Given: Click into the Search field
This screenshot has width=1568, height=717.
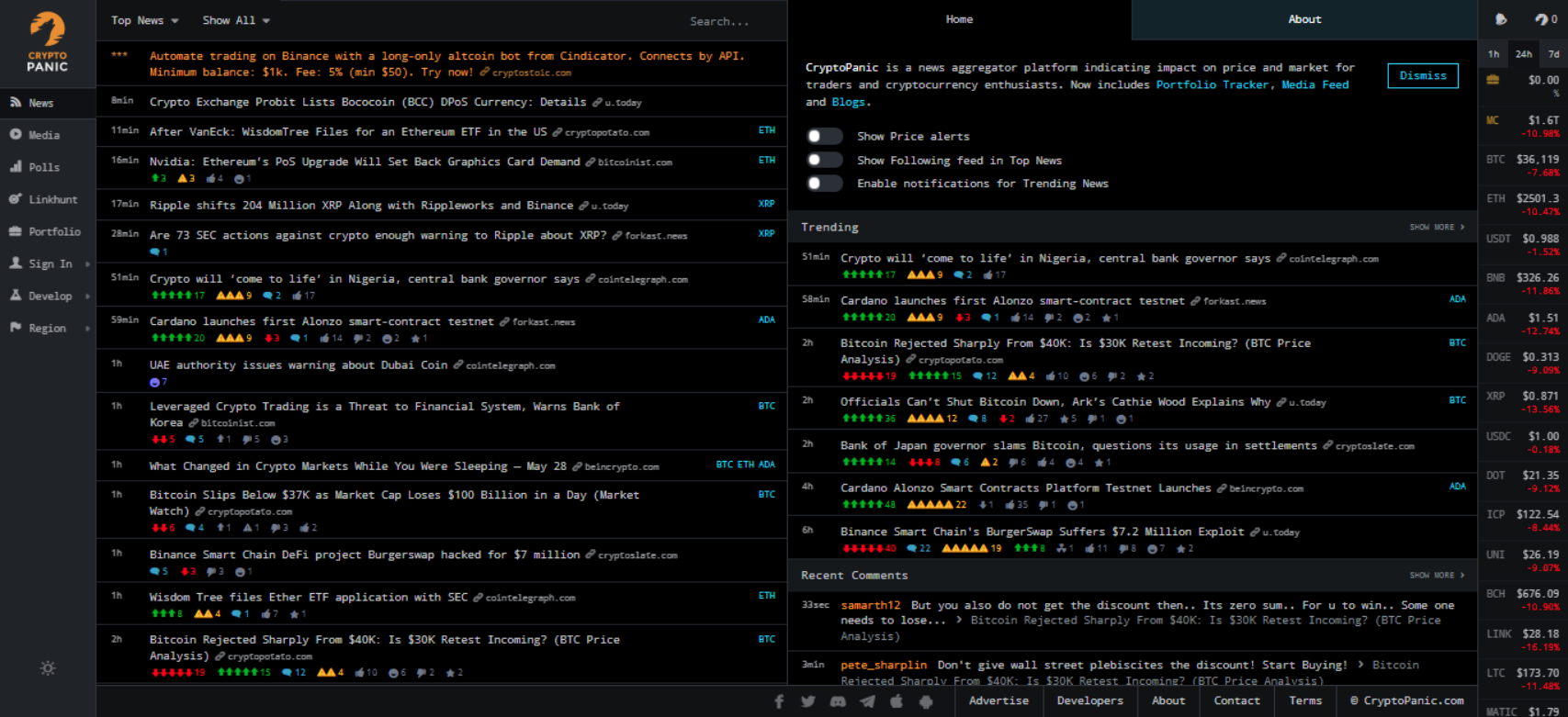Looking at the screenshot, I should 719,21.
